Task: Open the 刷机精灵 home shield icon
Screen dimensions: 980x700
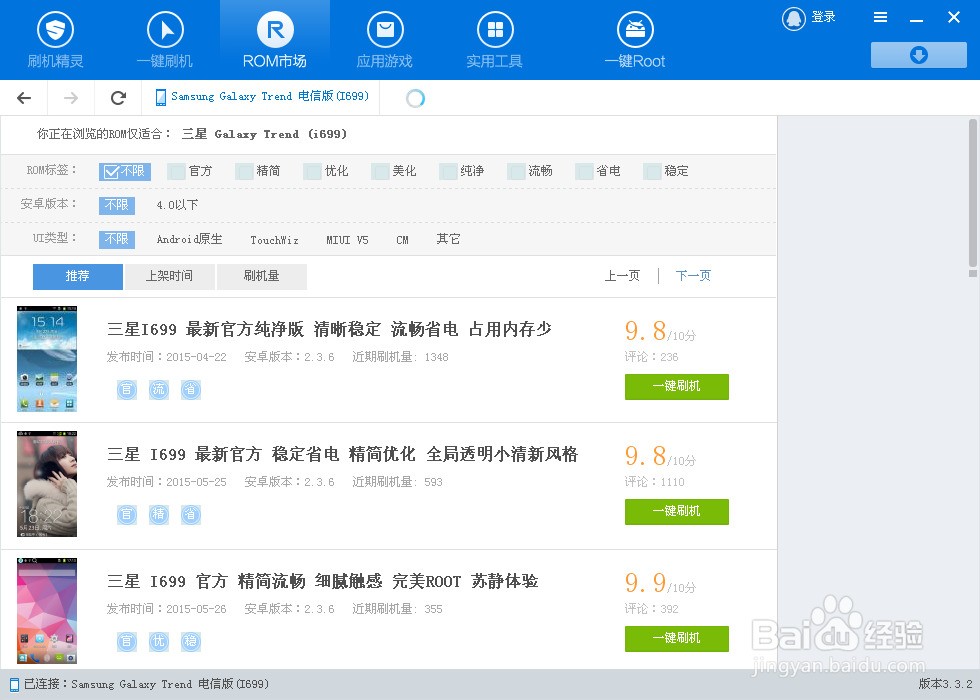Action: click(55, 29)
